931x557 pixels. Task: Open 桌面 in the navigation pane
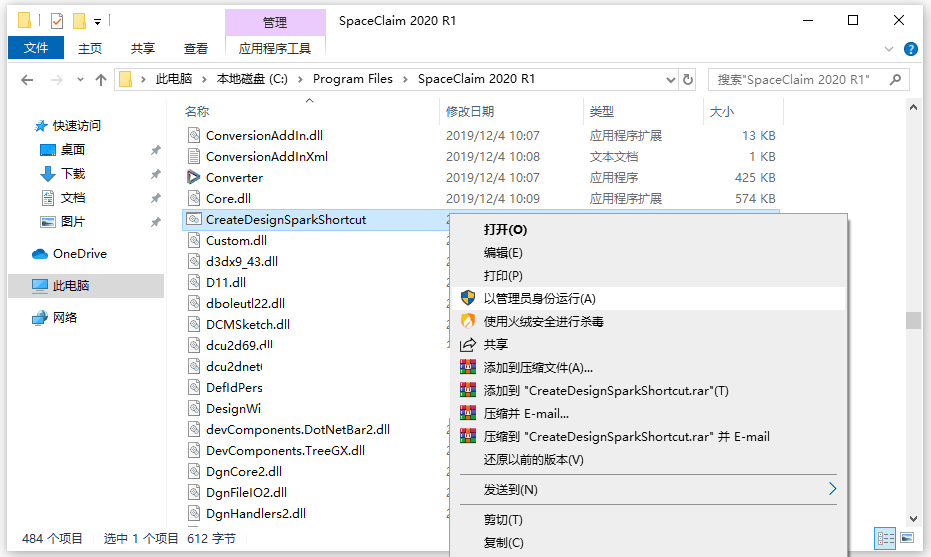[x=72, y=150]
